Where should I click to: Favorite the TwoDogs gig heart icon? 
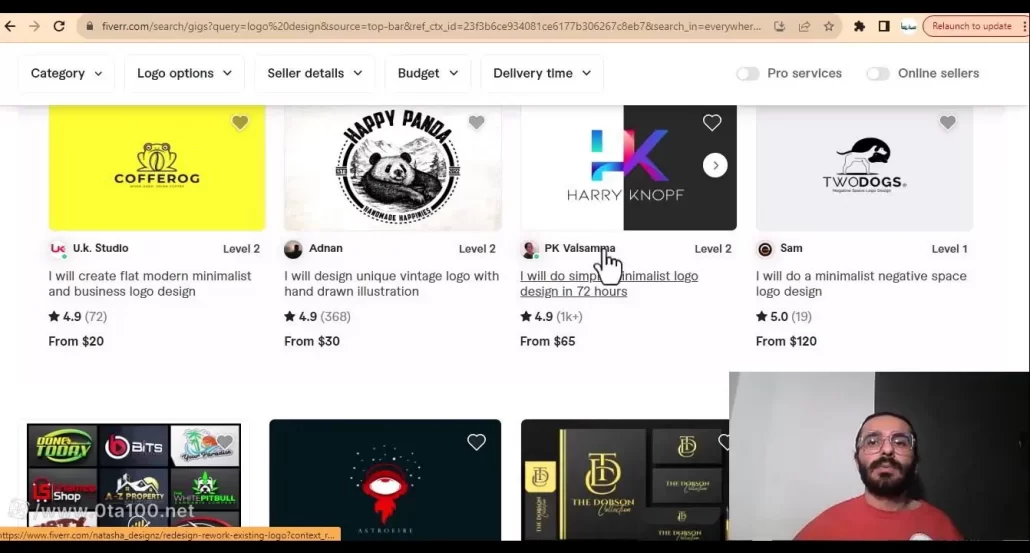[947, 122]
